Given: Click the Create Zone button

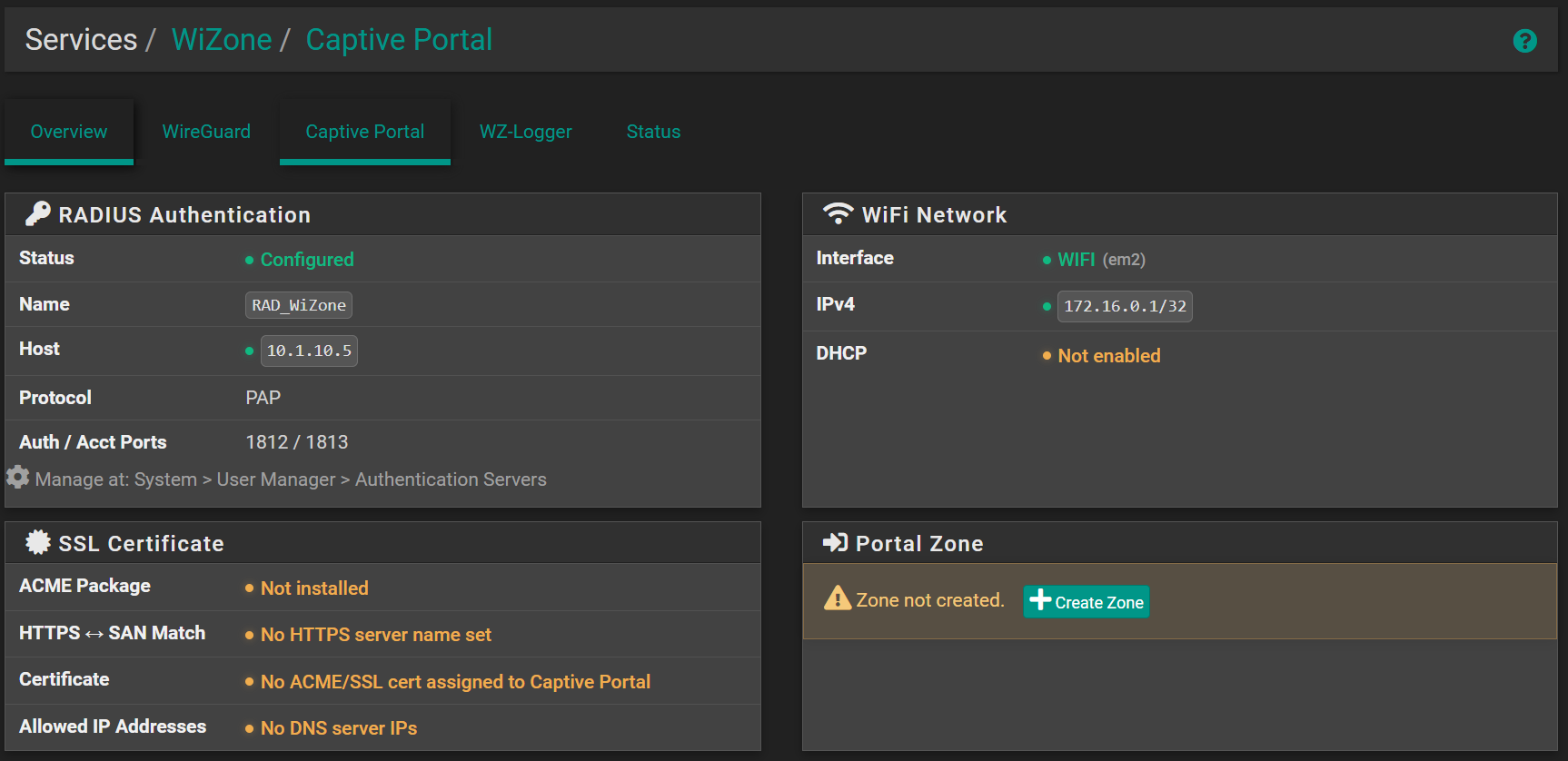Looking at the screenshot, I should click(x=1086, y=601).
